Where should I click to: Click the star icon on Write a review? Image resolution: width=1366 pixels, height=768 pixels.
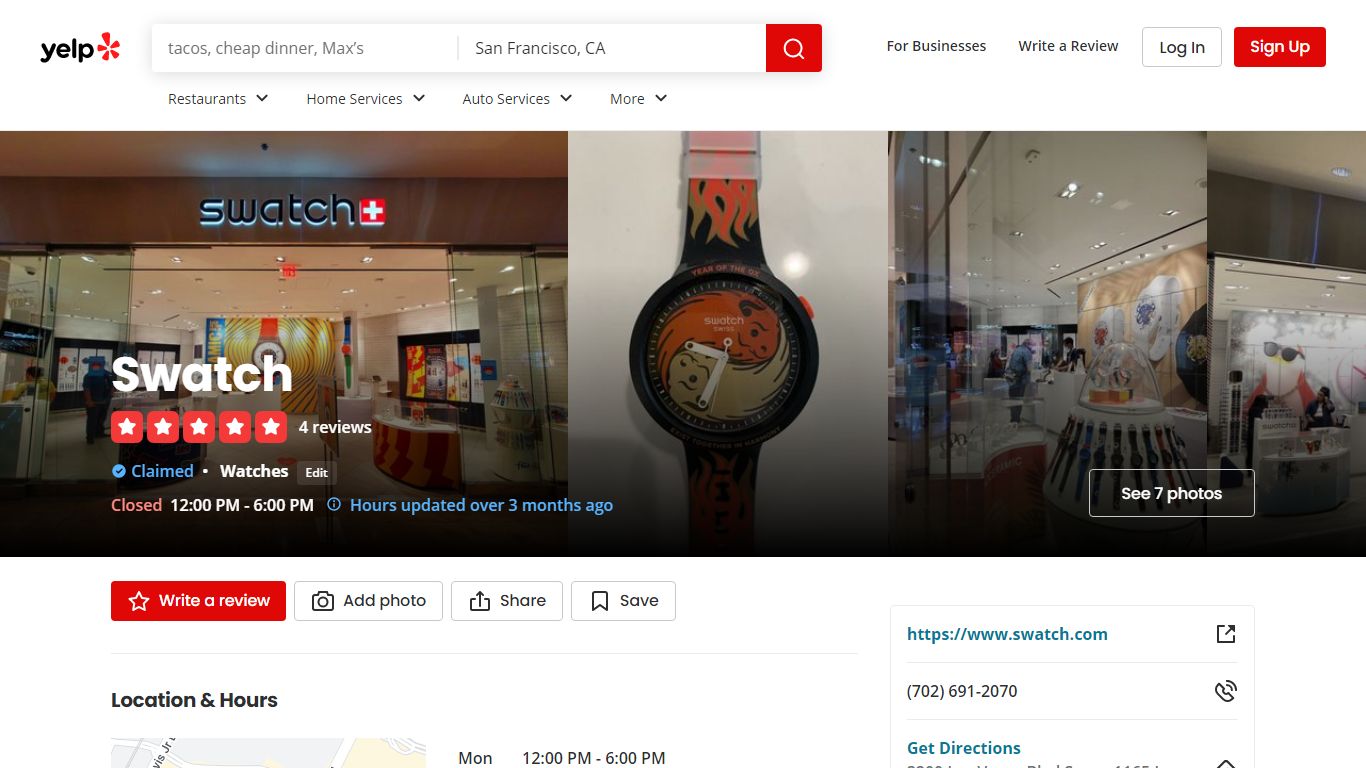coord(139,601)
